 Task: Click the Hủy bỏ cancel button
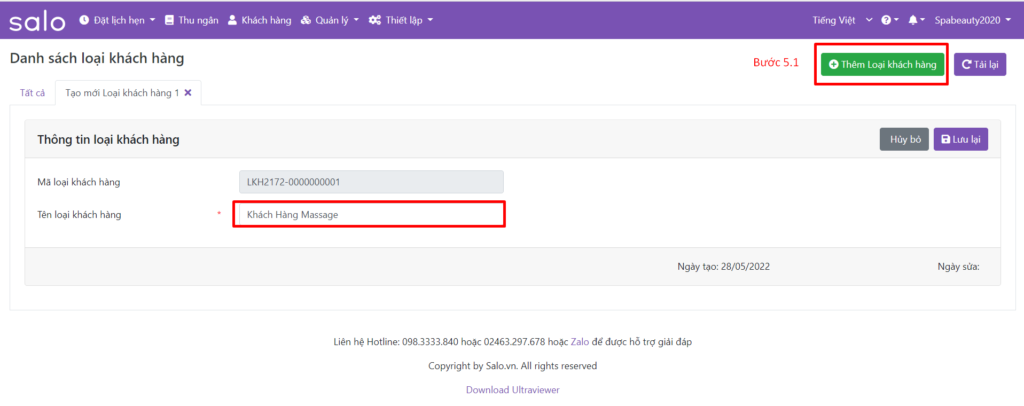tap(904, 140)
